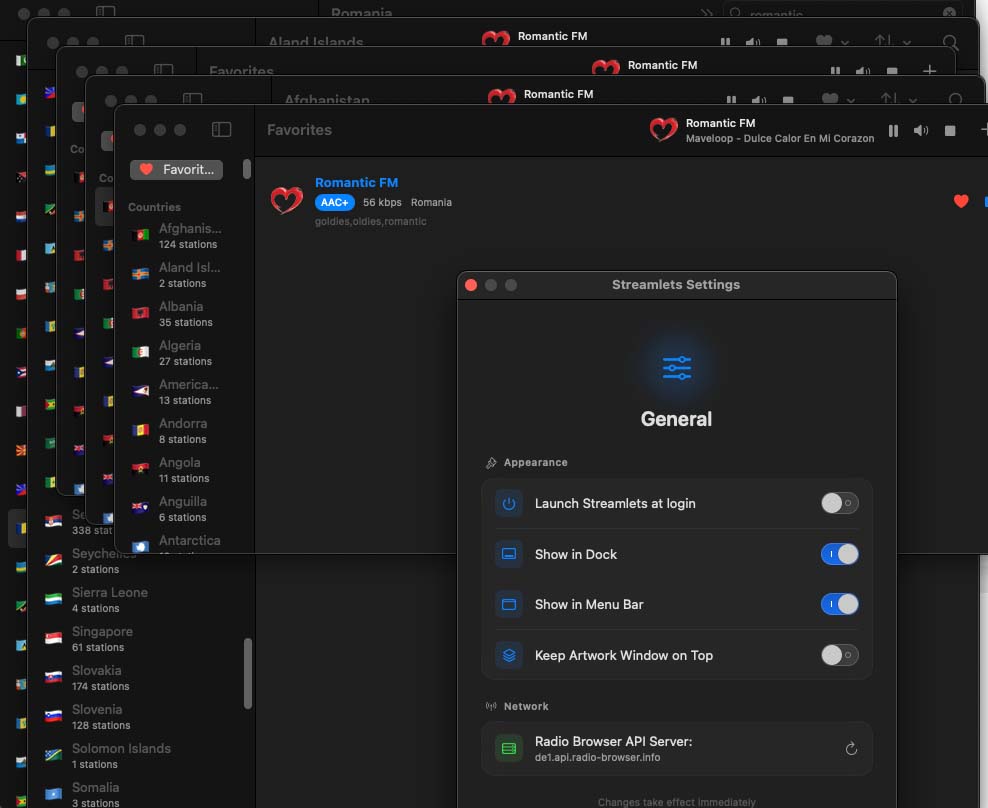Click volume icon in the Aland Islands window

752,42
